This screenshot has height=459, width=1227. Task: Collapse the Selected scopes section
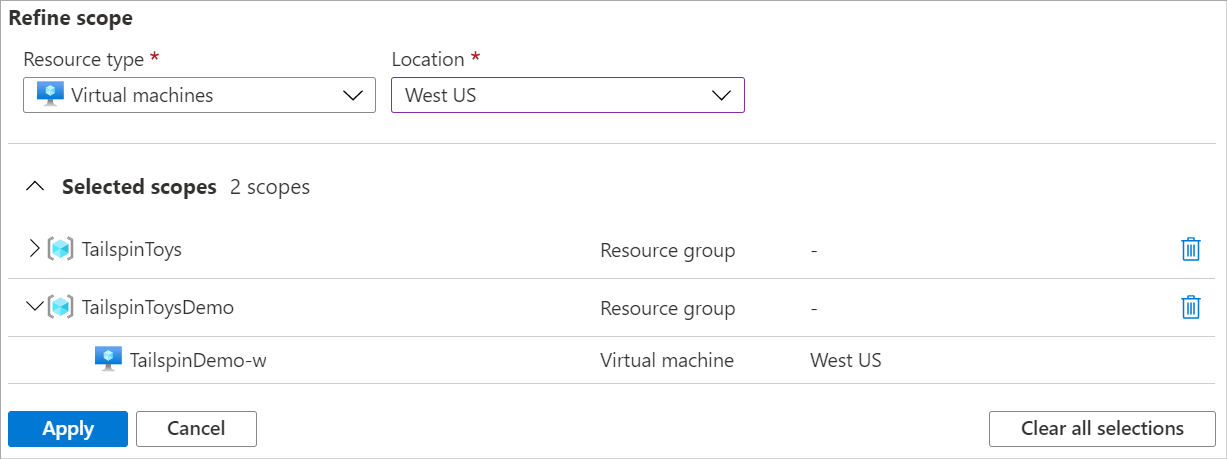tap(35, 186)
